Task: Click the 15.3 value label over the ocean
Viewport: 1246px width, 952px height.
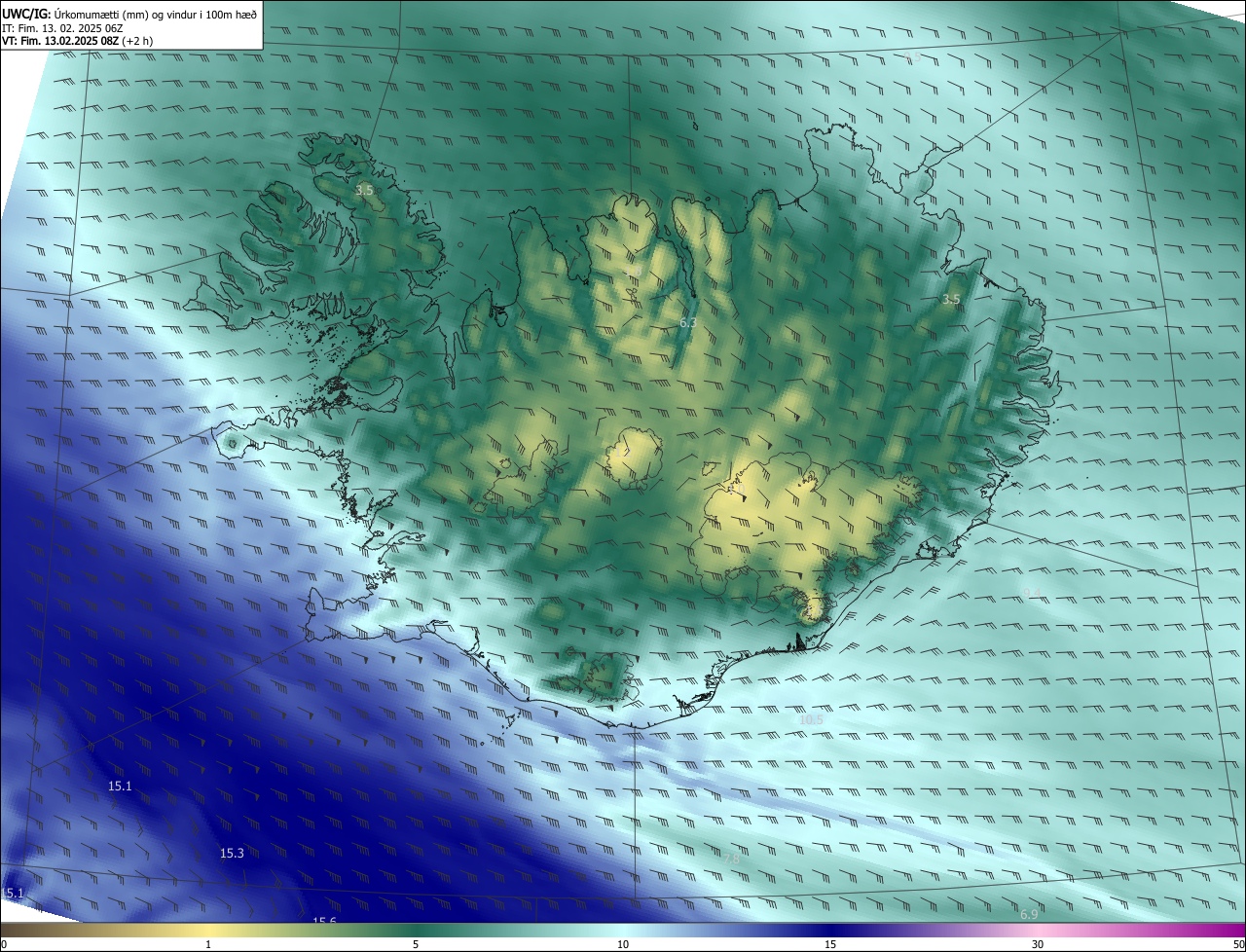Action: [x=232, y=854]
